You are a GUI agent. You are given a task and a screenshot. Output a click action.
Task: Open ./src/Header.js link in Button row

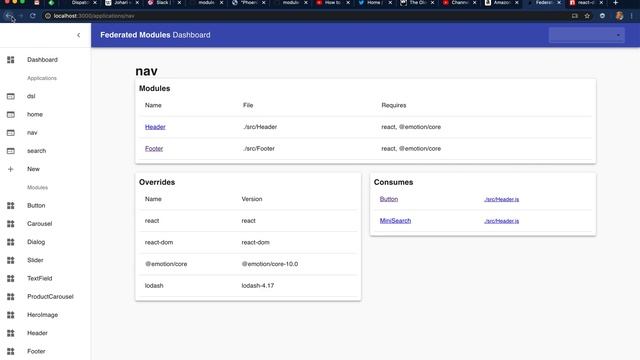[x=502, y=199]
